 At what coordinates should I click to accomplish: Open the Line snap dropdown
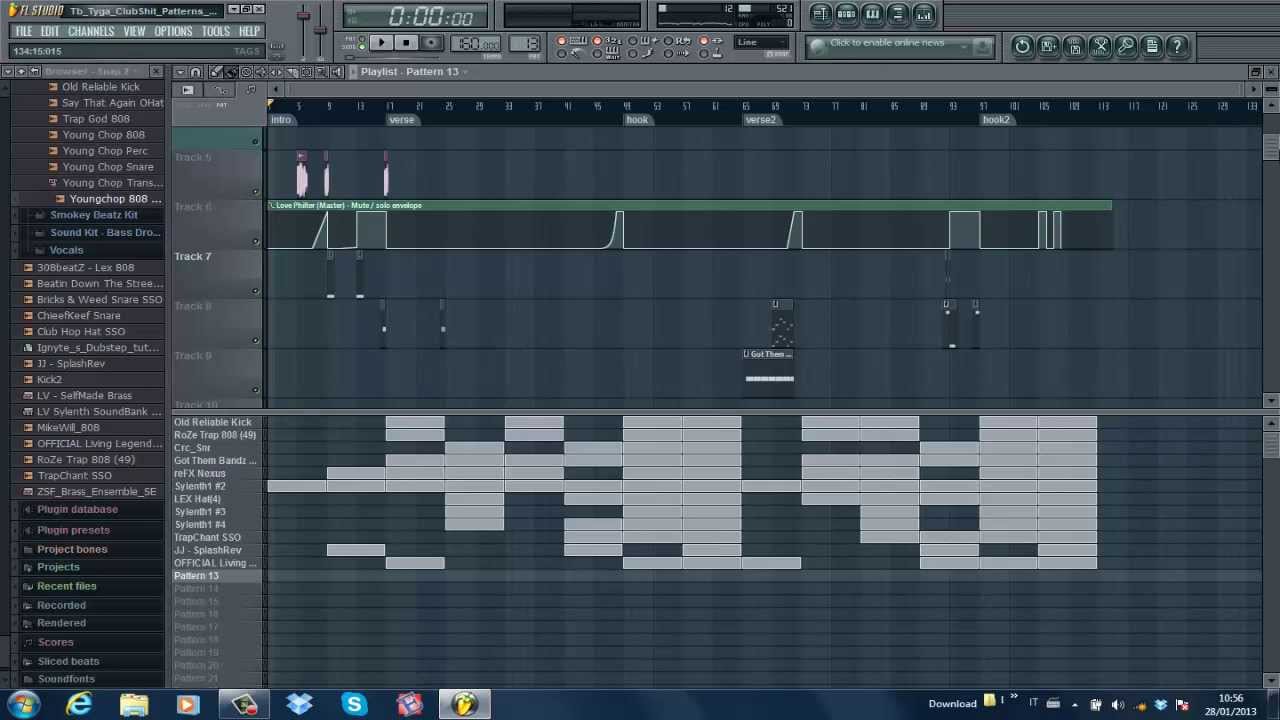(760, 42)
